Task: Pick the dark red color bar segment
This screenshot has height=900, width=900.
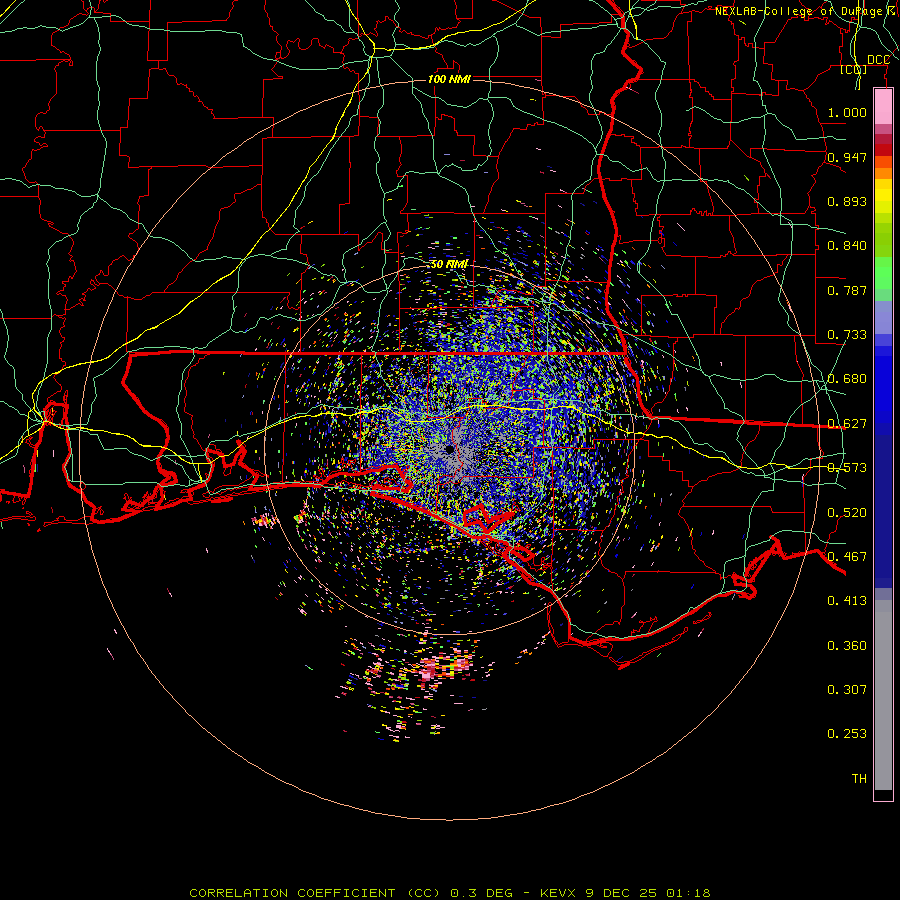Action: (x=883, y=150)
